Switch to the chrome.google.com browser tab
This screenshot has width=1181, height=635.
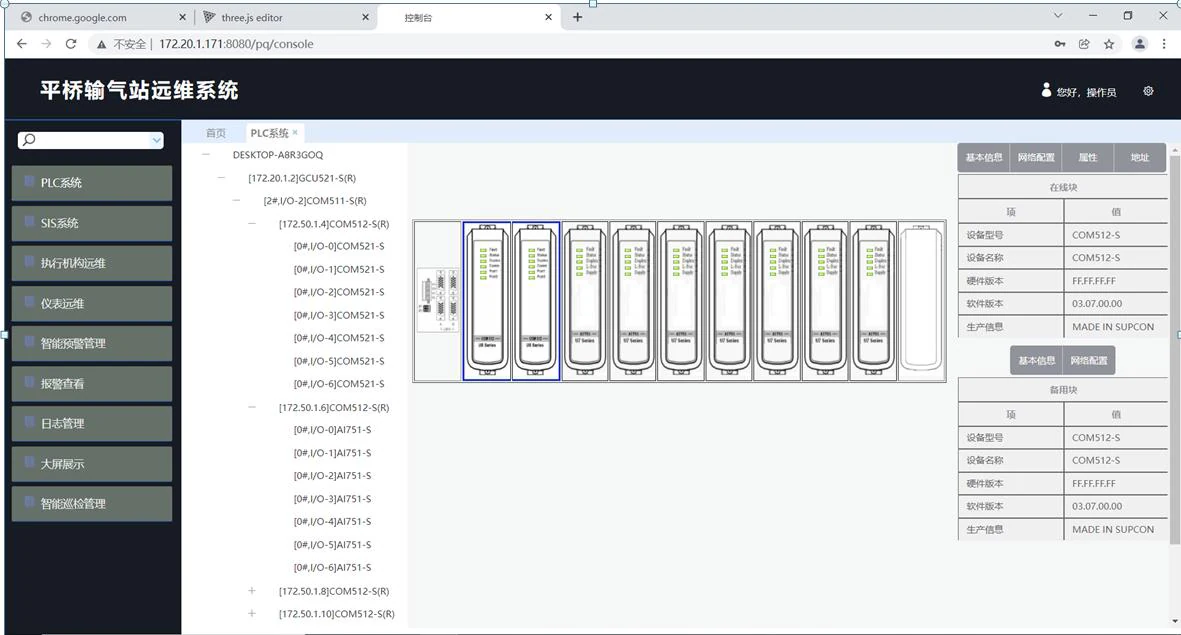click(x=103, y=17)
